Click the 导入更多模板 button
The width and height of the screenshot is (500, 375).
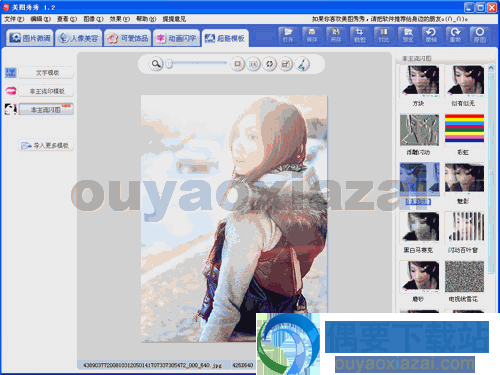coord(46,145)
